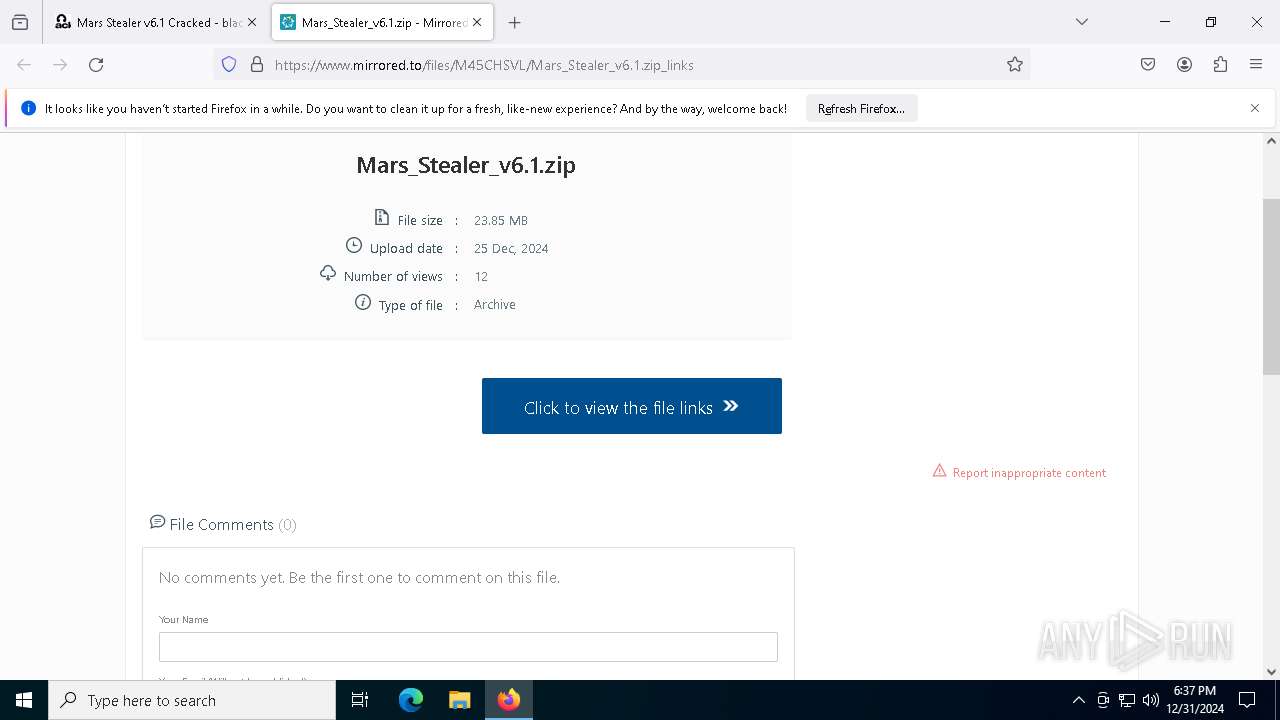Click the taskbar search box
This screenshot has height=720, width=1280.
pos(192,700)
